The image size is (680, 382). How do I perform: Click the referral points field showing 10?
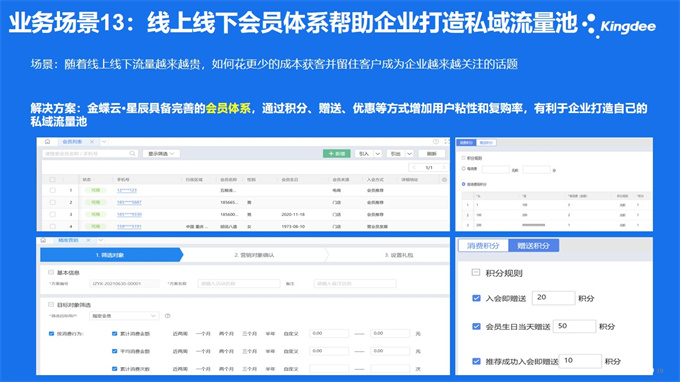point(580,361)
